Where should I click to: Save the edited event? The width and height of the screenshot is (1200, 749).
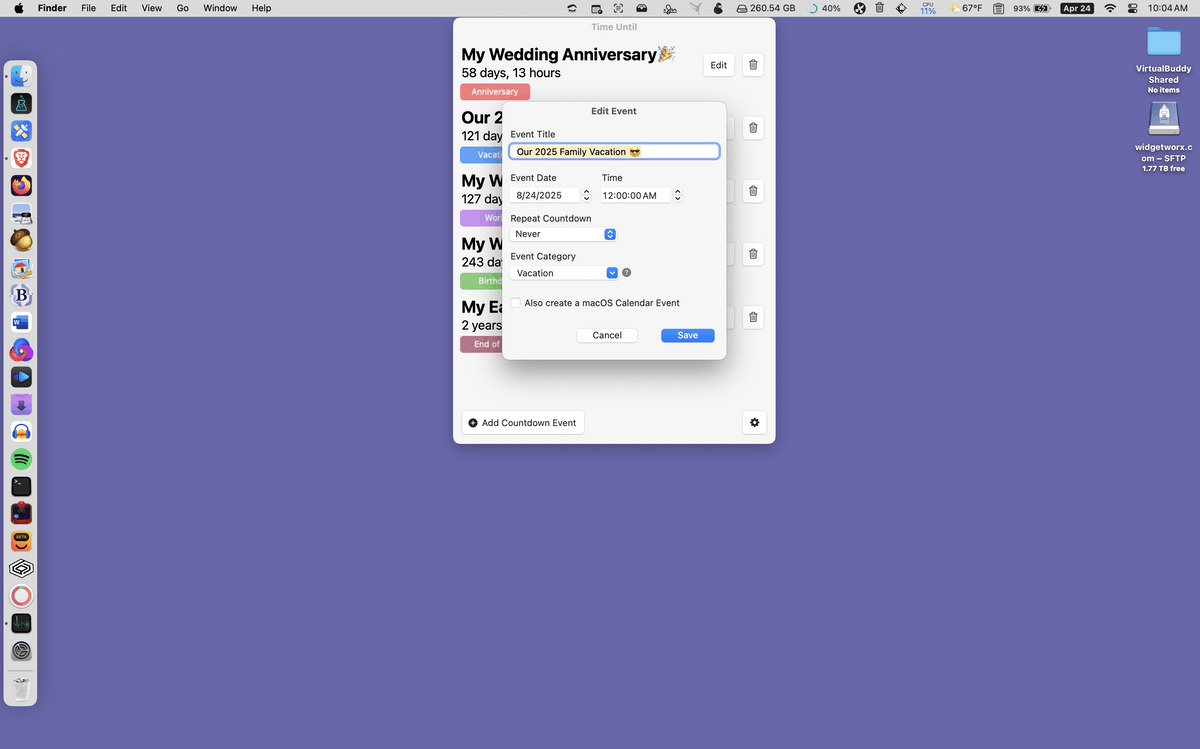click(688, 335)
